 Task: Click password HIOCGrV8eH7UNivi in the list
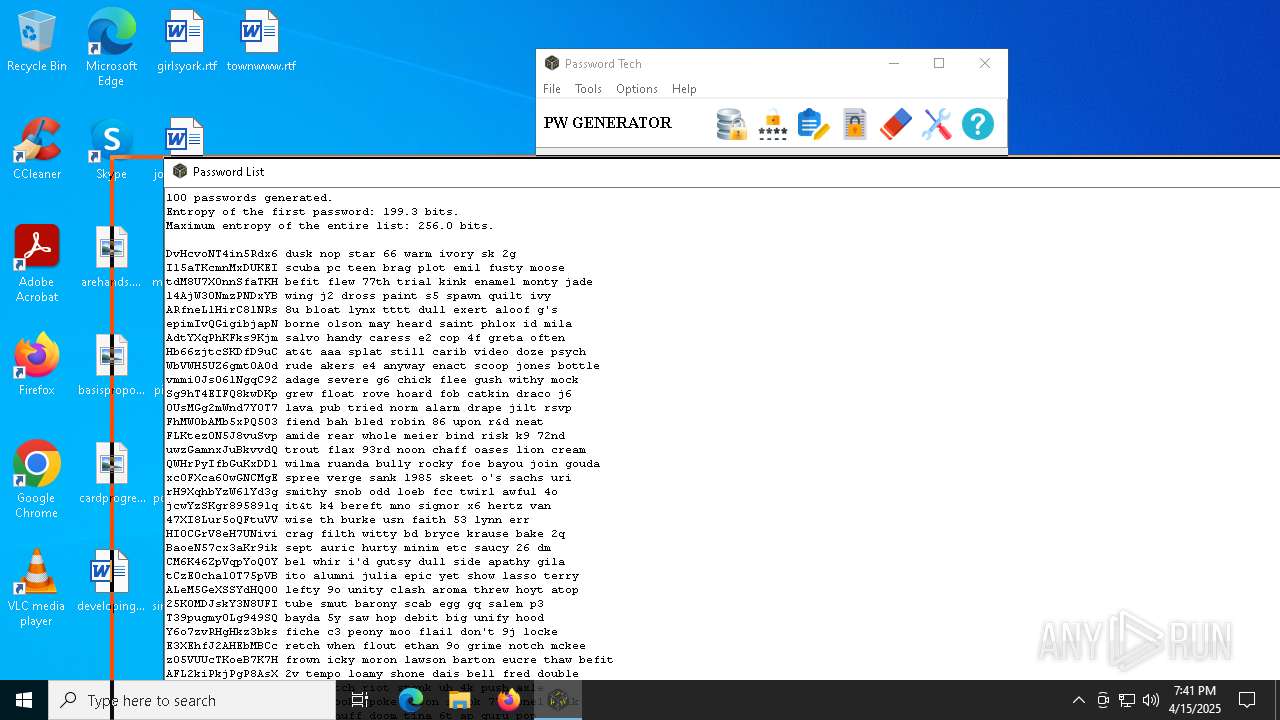coord(222,534)
